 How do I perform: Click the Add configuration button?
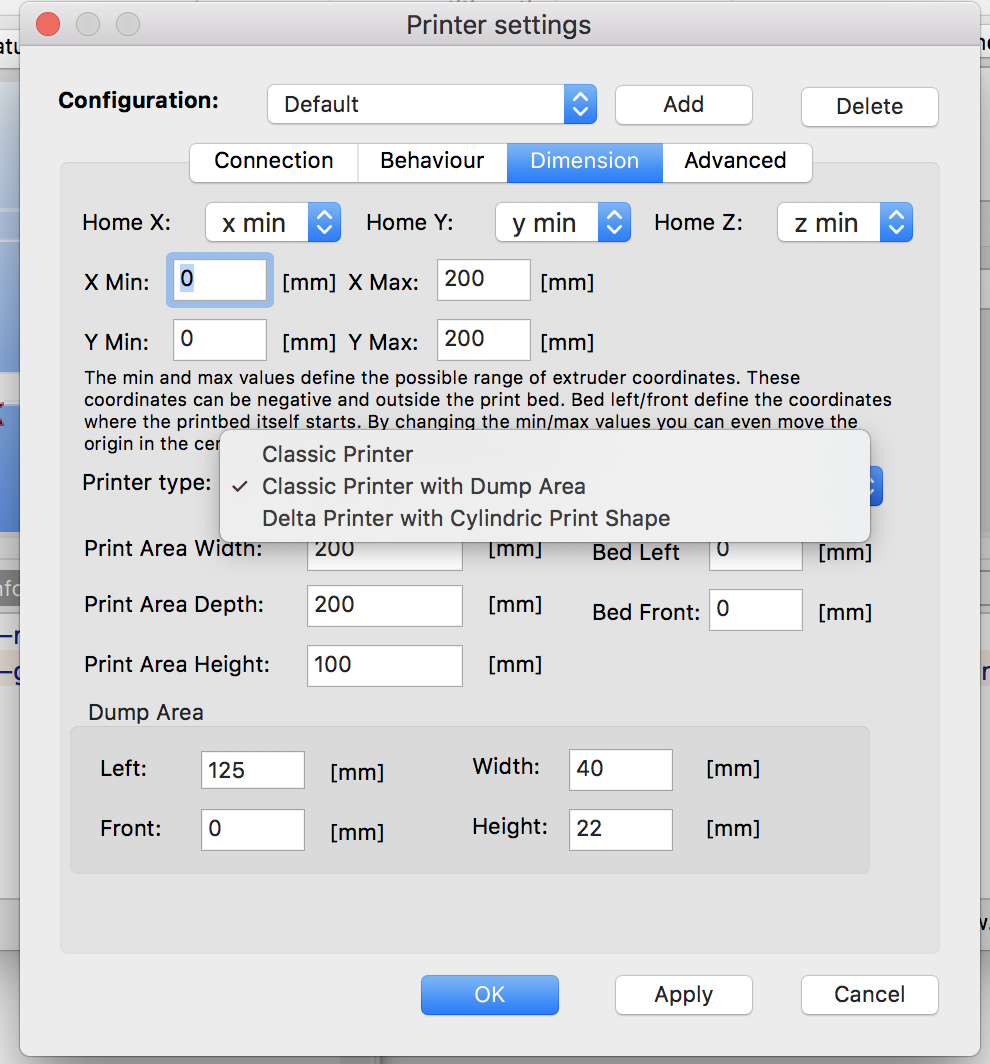pos(683,104)
